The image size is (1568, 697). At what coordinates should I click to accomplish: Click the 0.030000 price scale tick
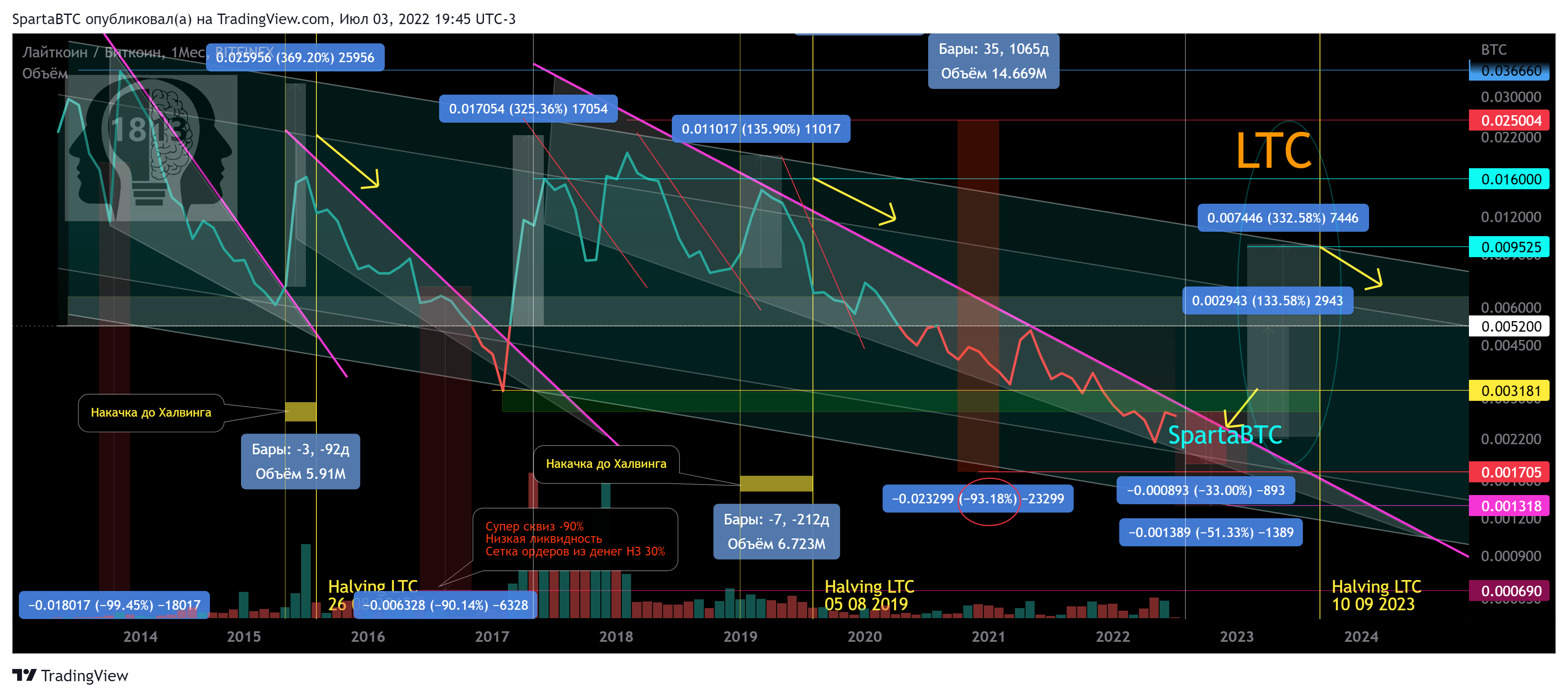tap(1511, 97)
